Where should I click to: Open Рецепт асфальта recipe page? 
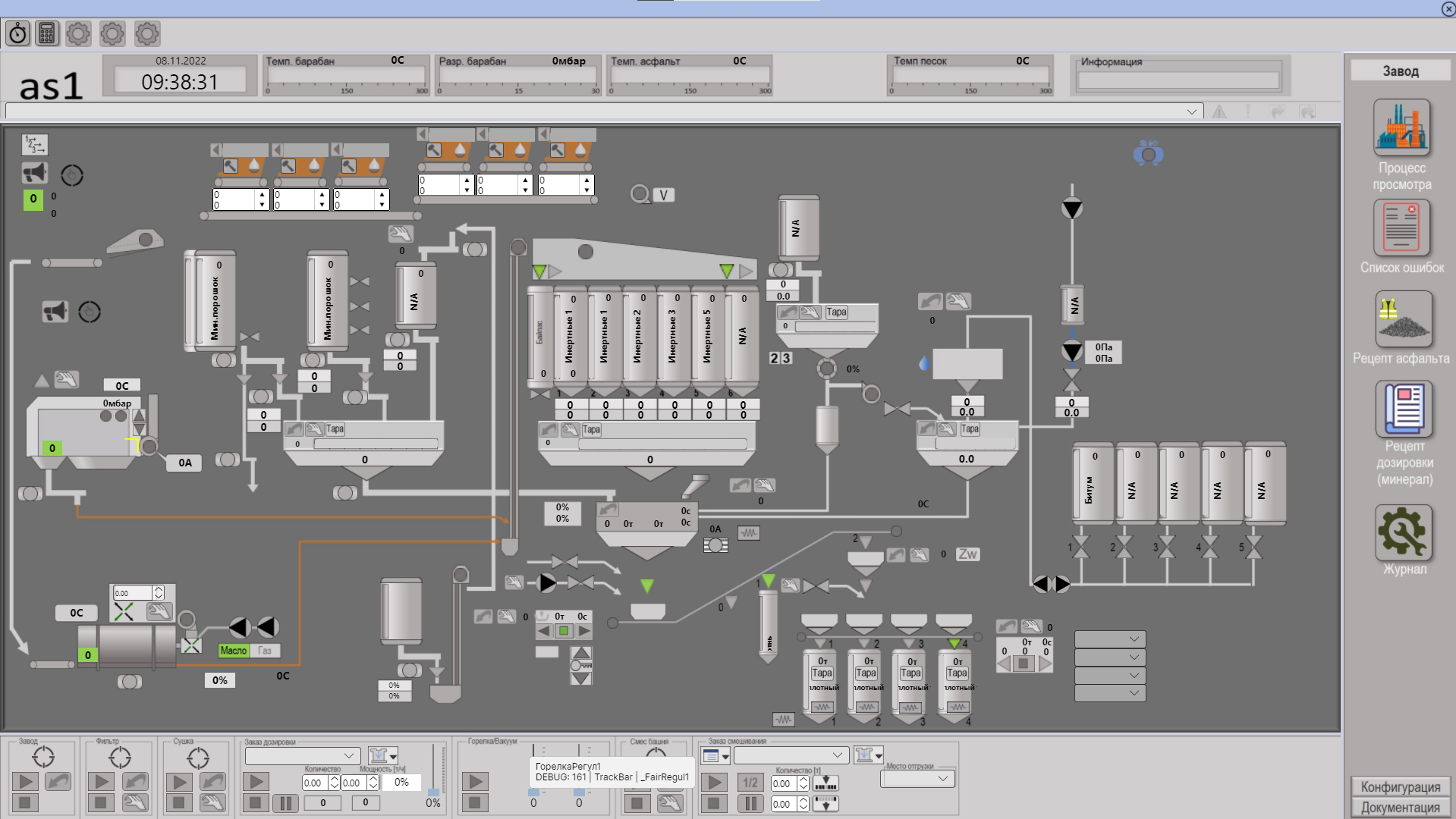(x=1403, y=318)
